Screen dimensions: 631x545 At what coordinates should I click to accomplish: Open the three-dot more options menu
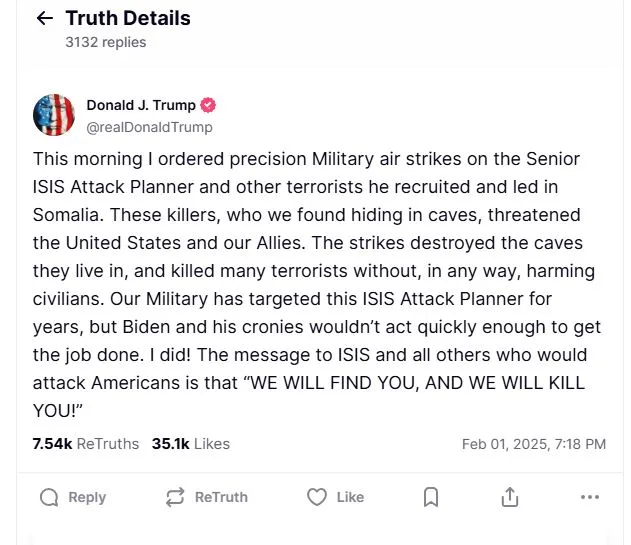[x=589, y=497]
